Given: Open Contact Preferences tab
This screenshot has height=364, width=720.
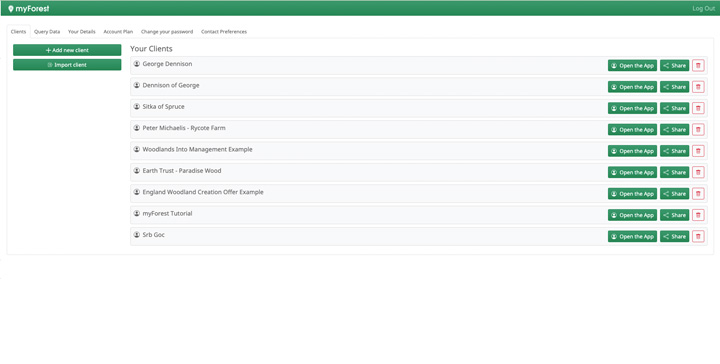Looking at the screenshot, I should [224, 32].
